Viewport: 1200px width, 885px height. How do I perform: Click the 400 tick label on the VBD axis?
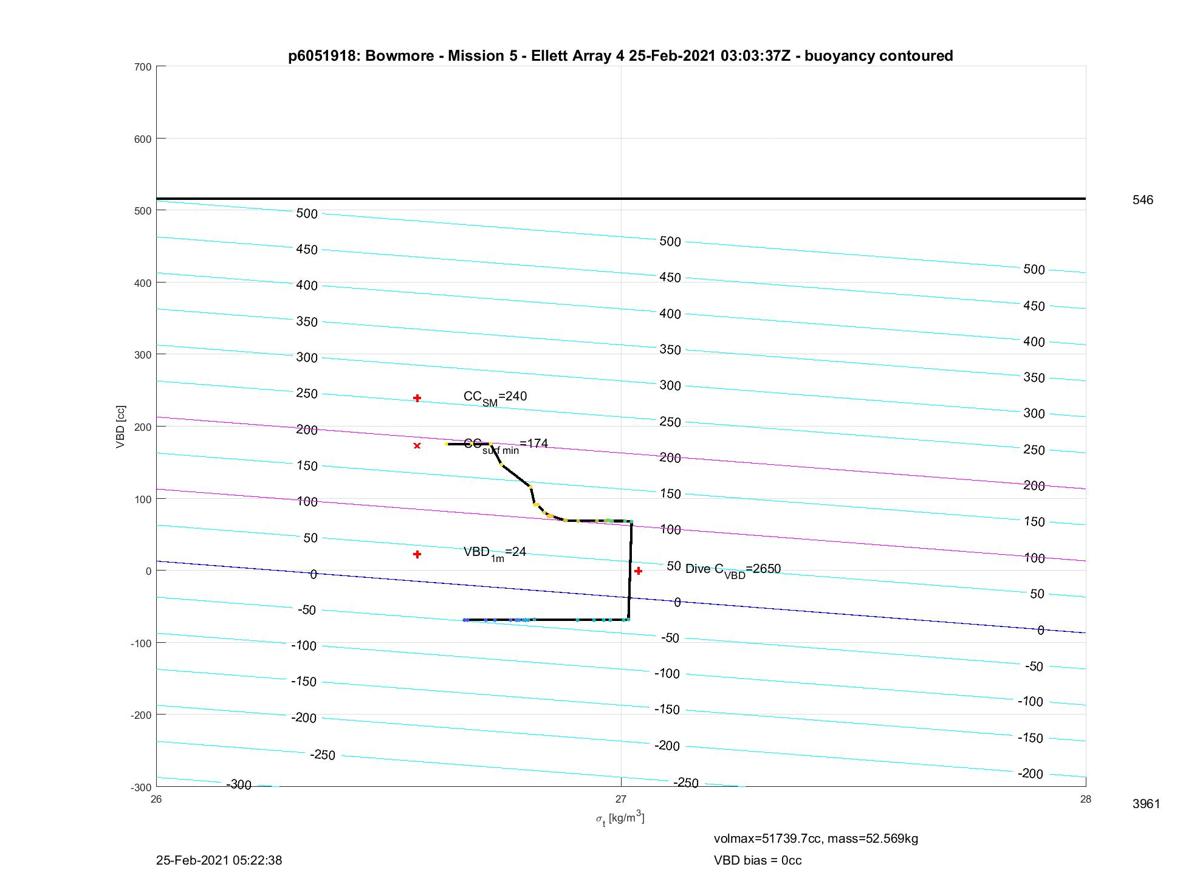click(x=142, y=283)
